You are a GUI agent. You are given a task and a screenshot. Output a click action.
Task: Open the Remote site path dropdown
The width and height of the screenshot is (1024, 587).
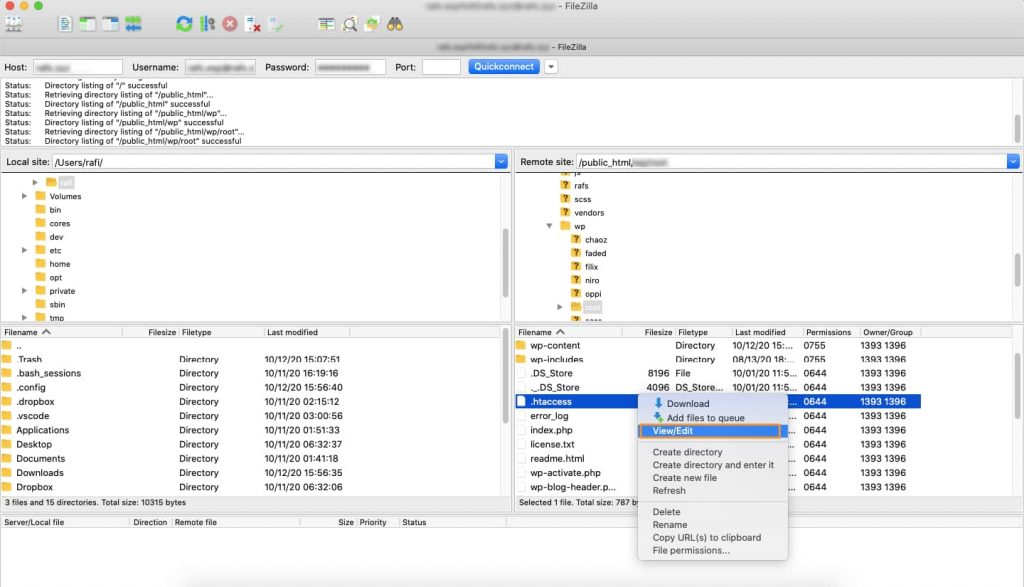click(x=1013, y=162)
